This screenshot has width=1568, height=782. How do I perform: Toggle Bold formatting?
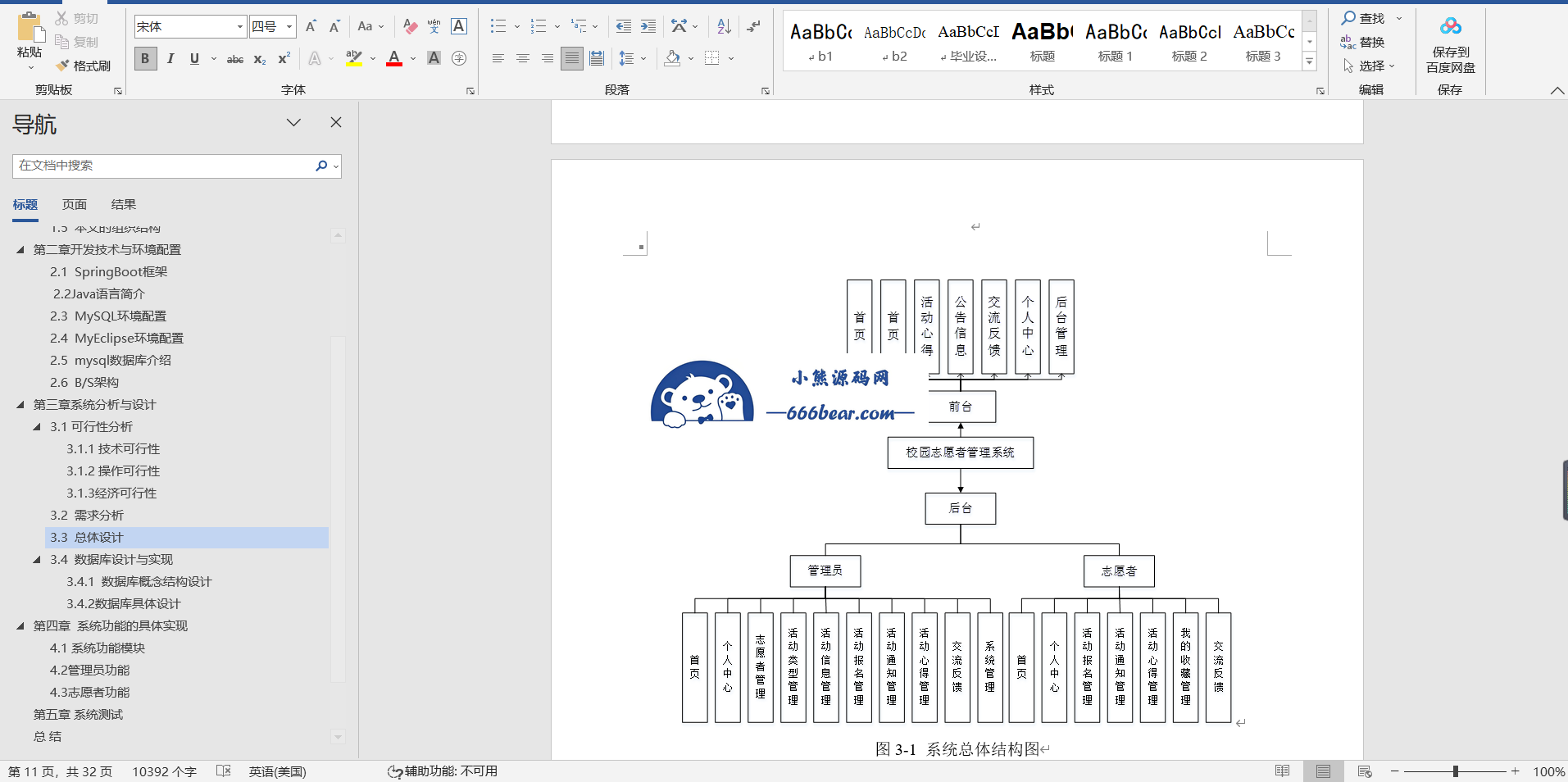[145, 58]
